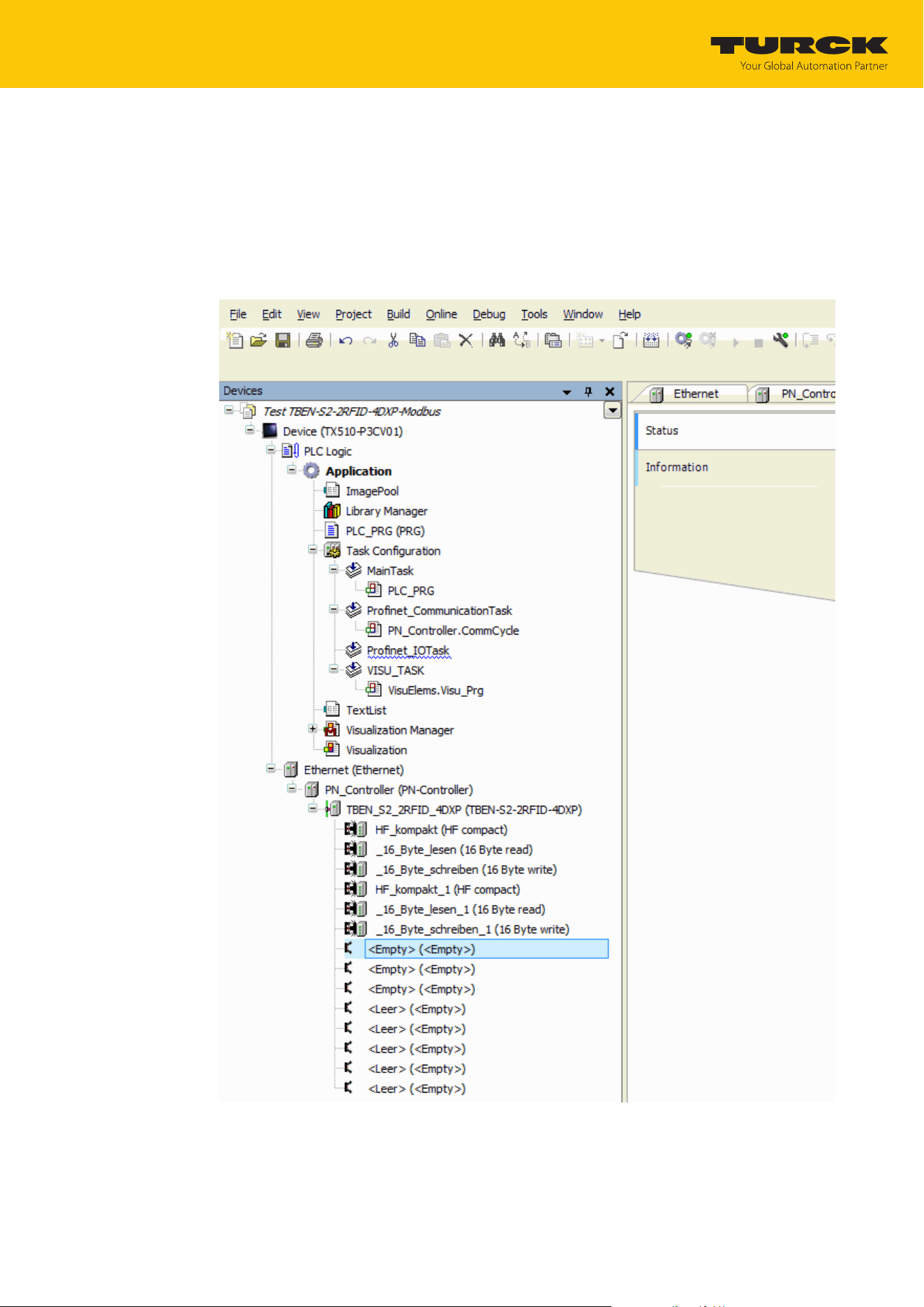Click the Replace A-to-B toolbar icon

(522, 341)
